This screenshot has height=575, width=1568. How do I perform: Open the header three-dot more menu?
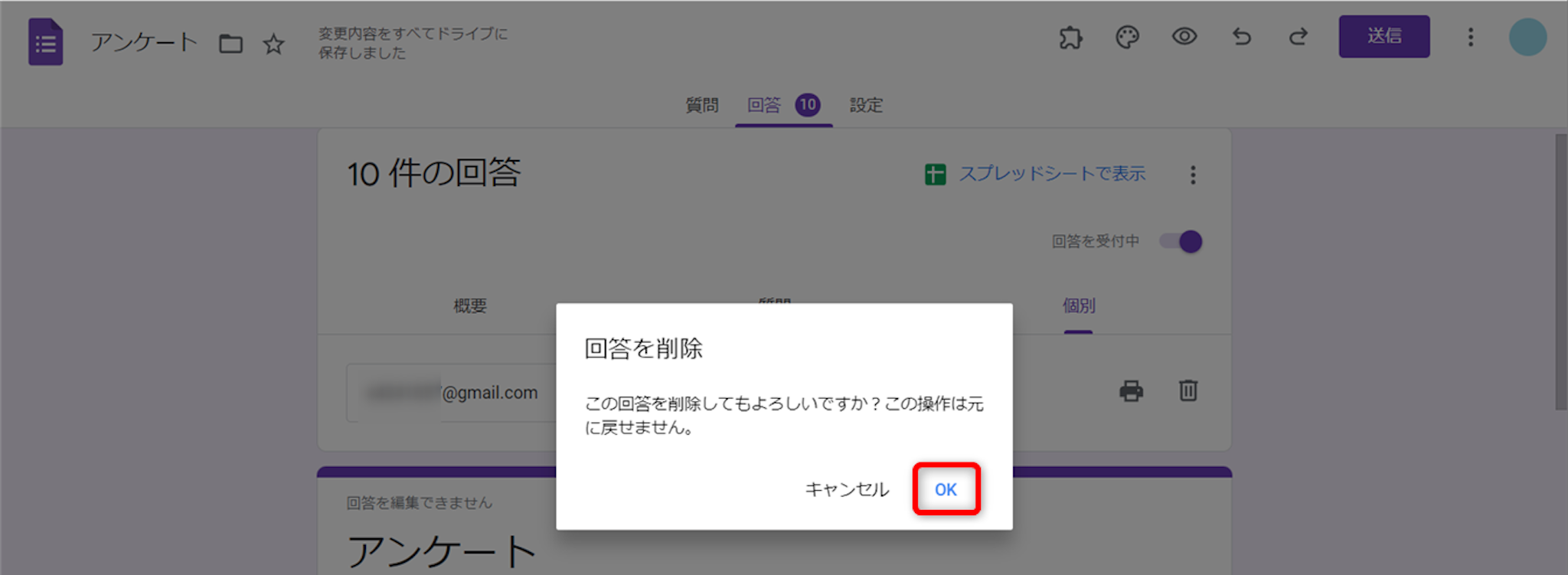[x=1470, y=37]
